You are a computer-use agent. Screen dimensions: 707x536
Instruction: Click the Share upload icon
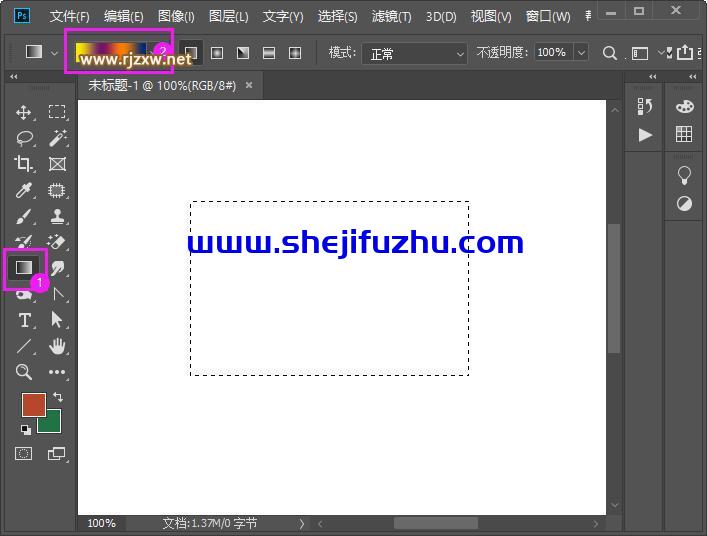point(685,52)
